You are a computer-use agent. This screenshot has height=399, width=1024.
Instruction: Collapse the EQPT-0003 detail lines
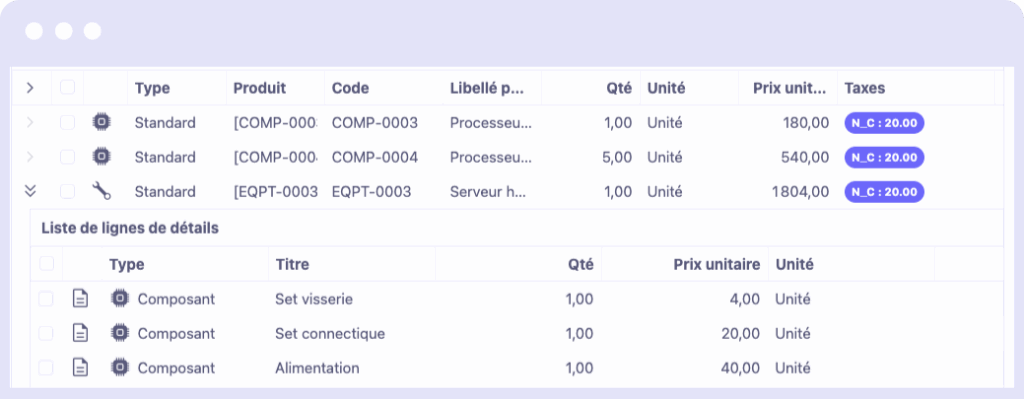[30, 191]
